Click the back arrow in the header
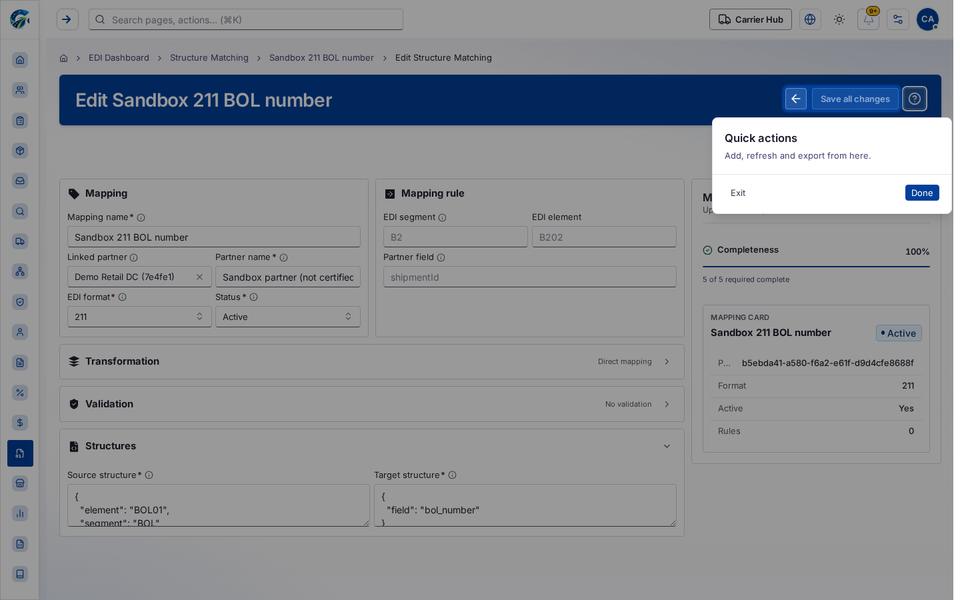 pyautogui.click(x=796, y=99)
